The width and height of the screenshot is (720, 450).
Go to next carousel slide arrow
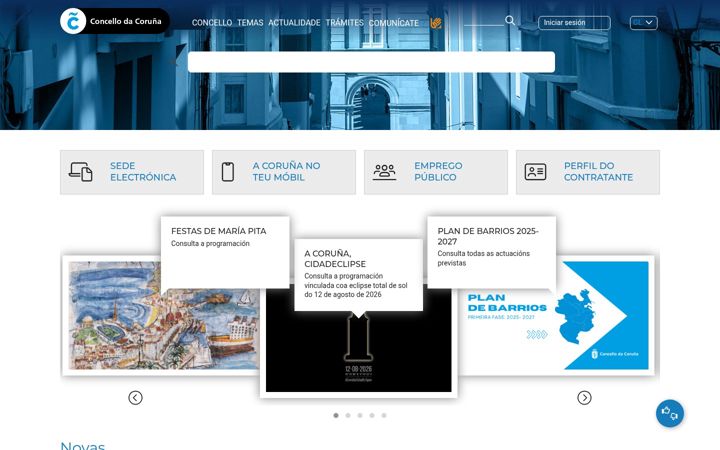[584, 398]
